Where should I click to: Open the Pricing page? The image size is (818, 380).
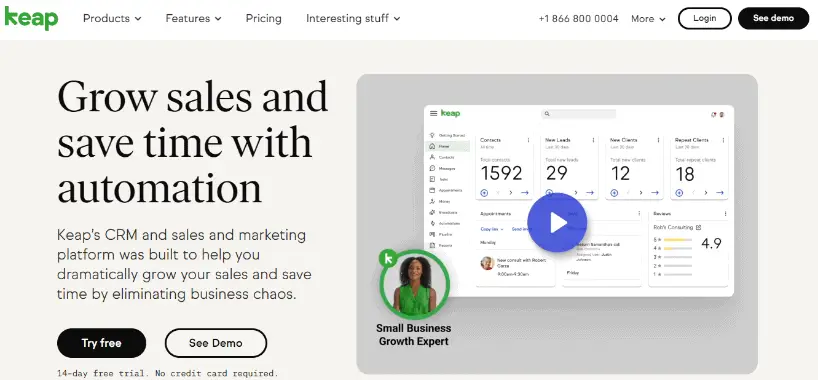[x=263, y=18]
